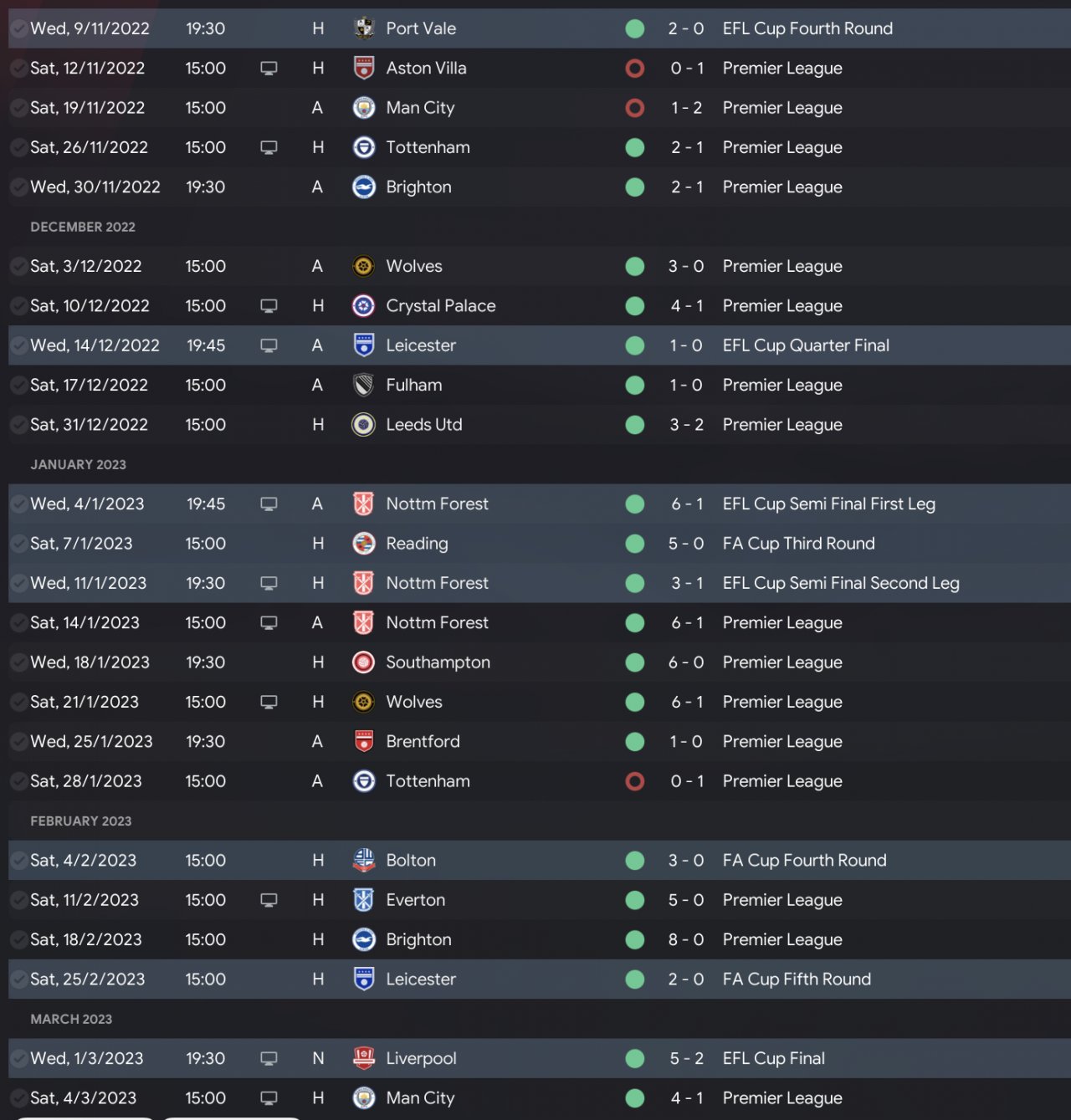Open the FA Cup Fifth Round competition link
The width and height of the screenshot is (1071, 1120).
797,979
